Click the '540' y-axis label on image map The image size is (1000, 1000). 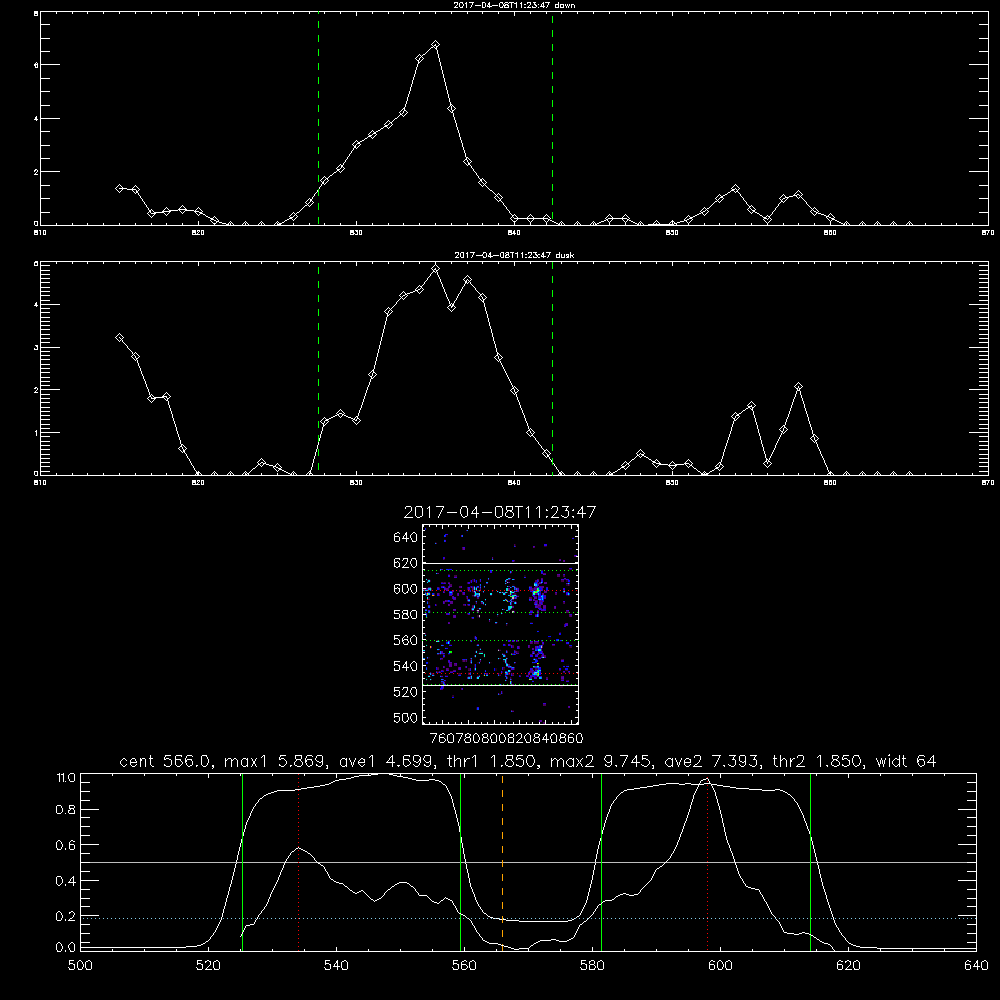(406, 666)
